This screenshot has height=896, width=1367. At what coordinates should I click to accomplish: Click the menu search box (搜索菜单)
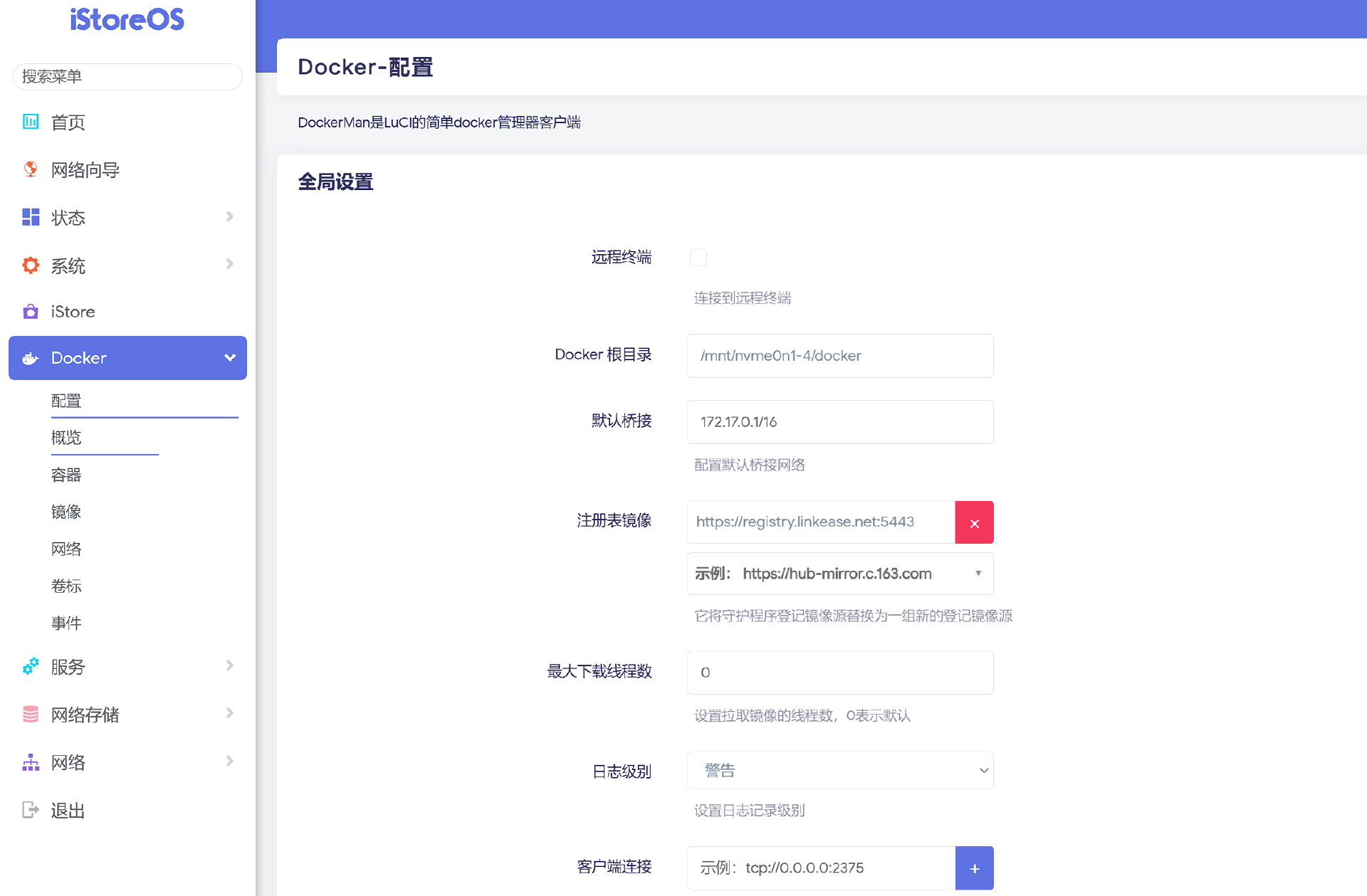point(128,77)
